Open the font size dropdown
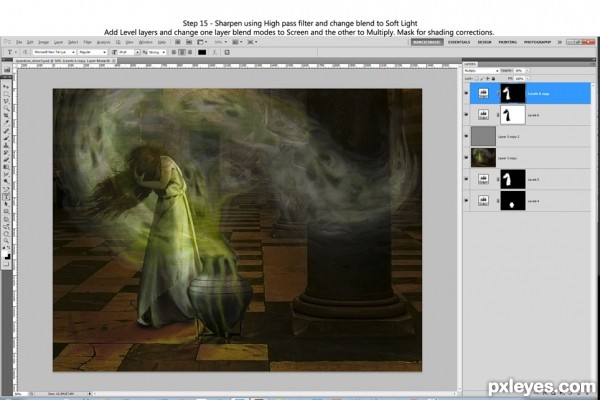This screenshot has height=400, width=600. click(137, 52)
